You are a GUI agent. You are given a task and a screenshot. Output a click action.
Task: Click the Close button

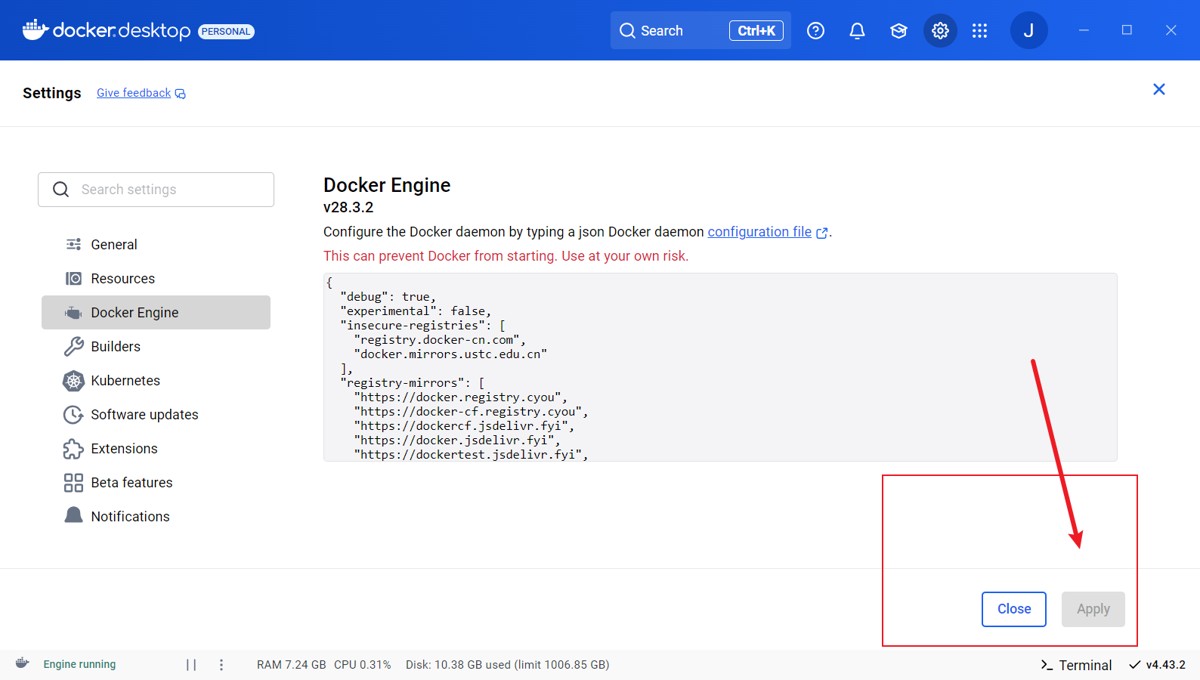click(x=1014, y=609)
